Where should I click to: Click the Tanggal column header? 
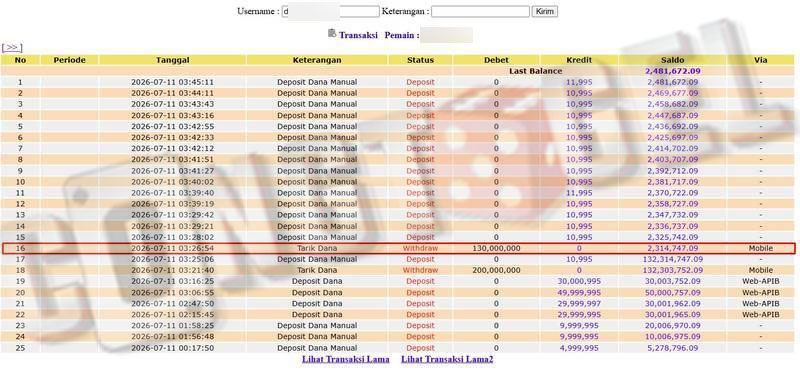(172, 60)
